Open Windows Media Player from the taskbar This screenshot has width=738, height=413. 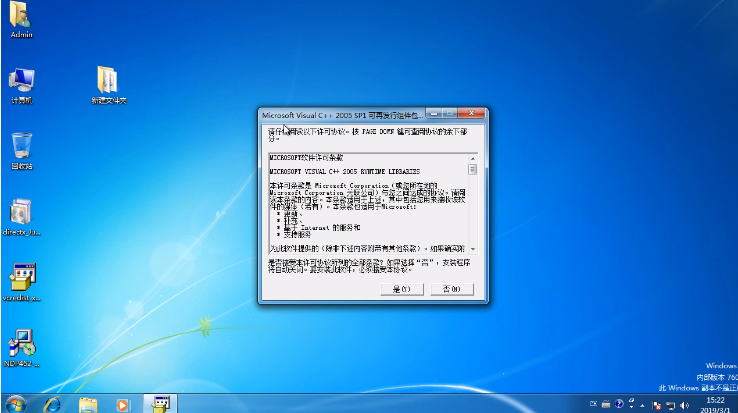(122, 403)
